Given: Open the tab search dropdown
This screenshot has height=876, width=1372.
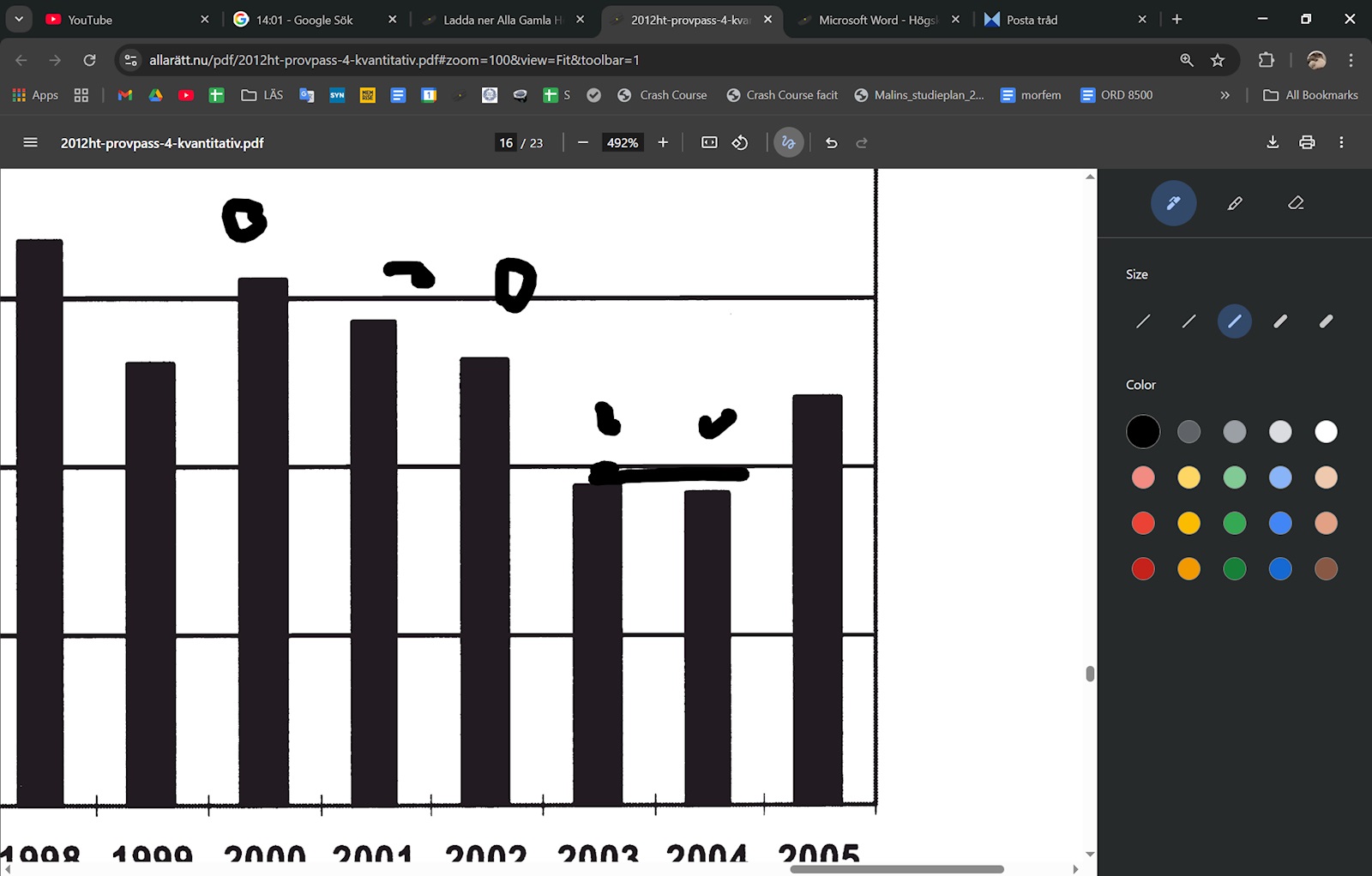Looking at the screenshot, I should coord(19,19).
